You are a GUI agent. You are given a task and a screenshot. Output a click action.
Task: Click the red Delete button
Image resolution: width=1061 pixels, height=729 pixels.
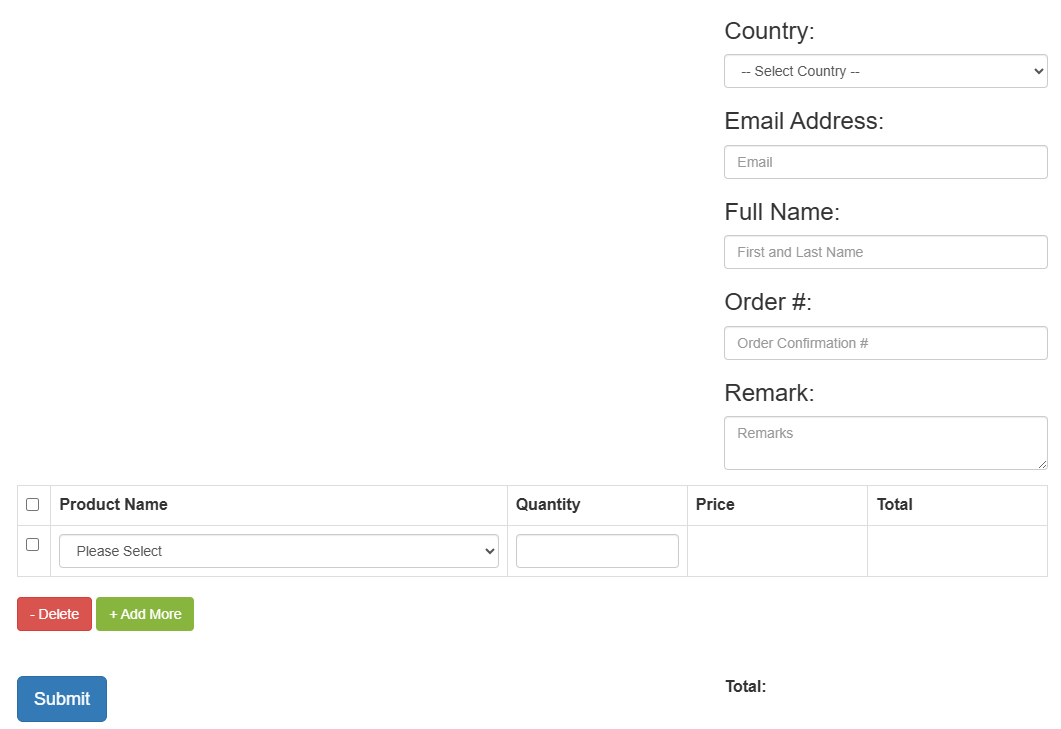(x=54, y=614)
